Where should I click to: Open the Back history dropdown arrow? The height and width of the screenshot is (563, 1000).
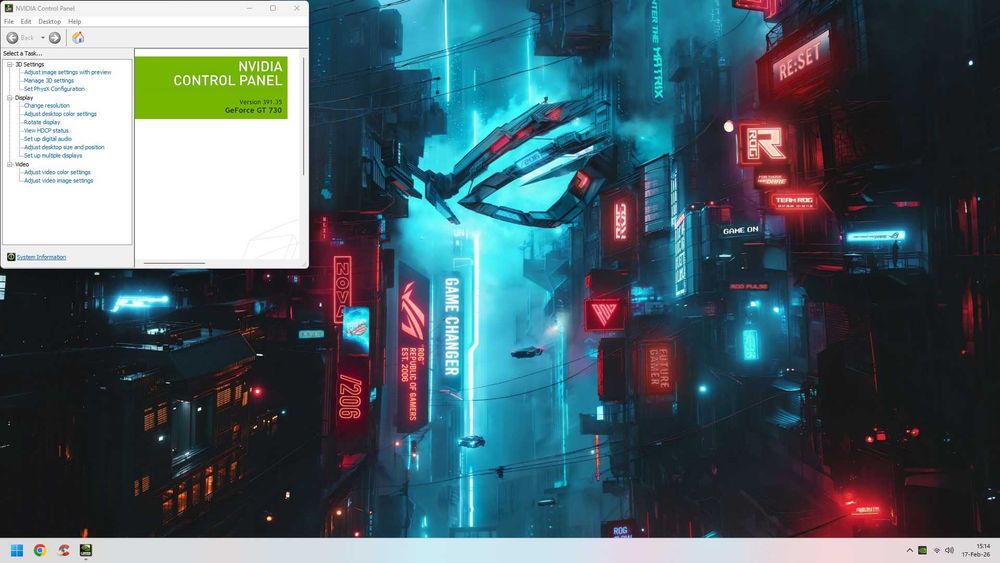[x=43, y=38]
